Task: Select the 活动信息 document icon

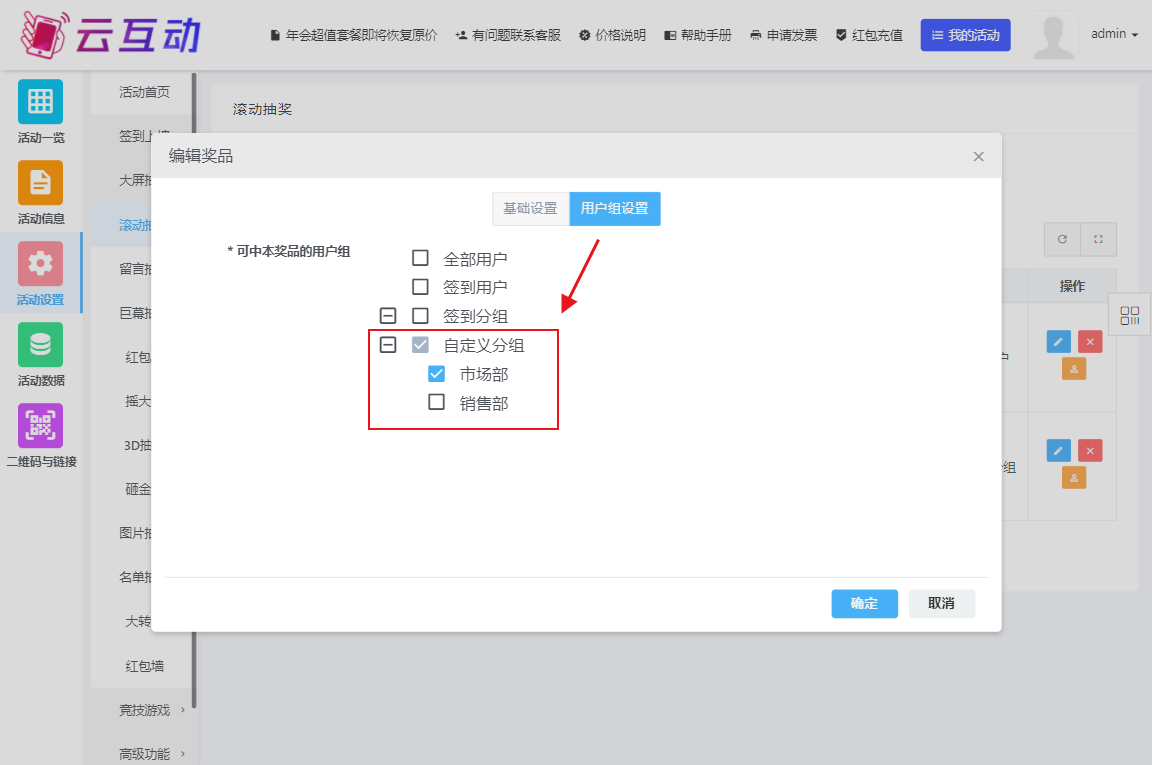Action: point(40,182)
